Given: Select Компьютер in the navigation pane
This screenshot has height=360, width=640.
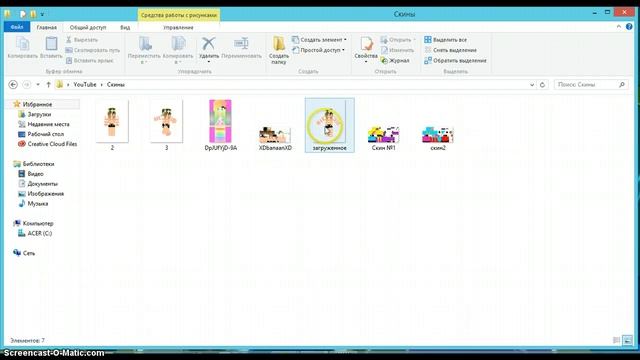Looking at the screenshot, I should point(38,223).
